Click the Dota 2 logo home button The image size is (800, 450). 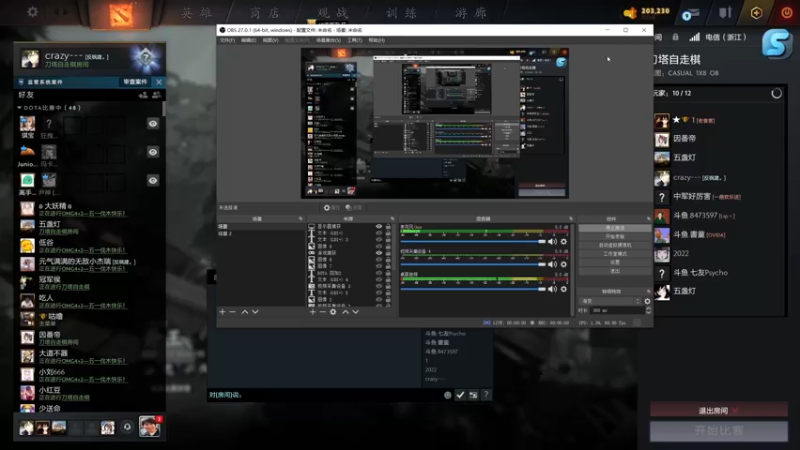(x=121, y=14)
